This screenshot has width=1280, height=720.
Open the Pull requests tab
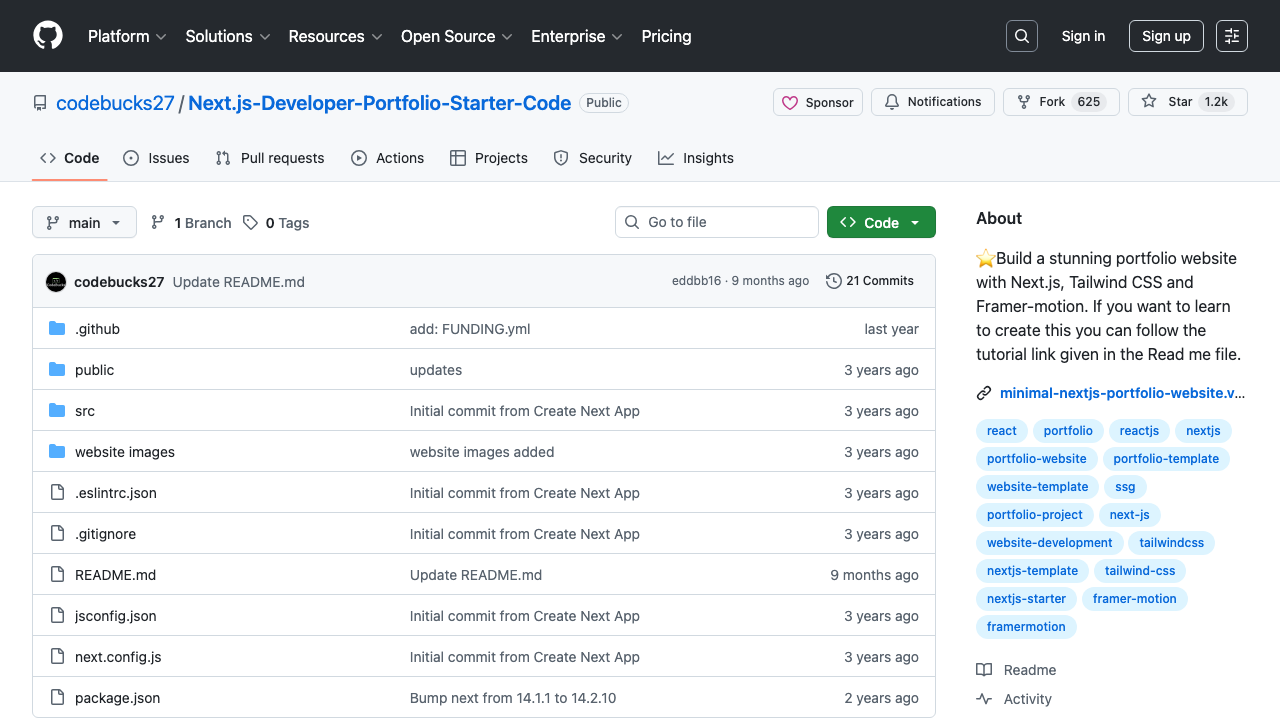(x=270, y=158)
